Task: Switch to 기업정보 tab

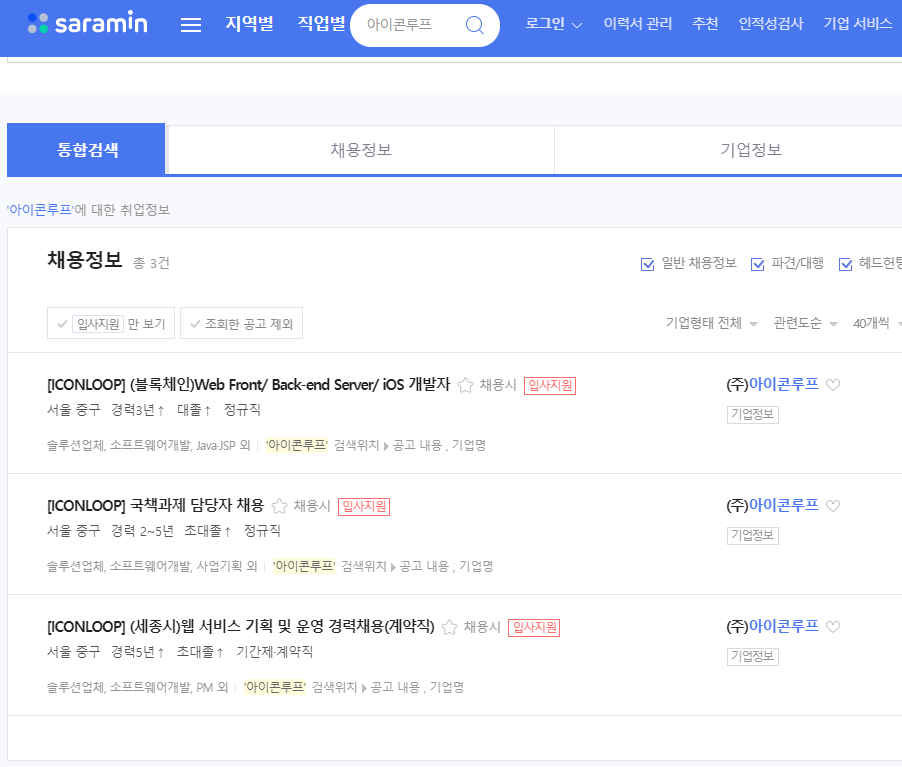Action: pyautogui.click(x=728, y=150)
